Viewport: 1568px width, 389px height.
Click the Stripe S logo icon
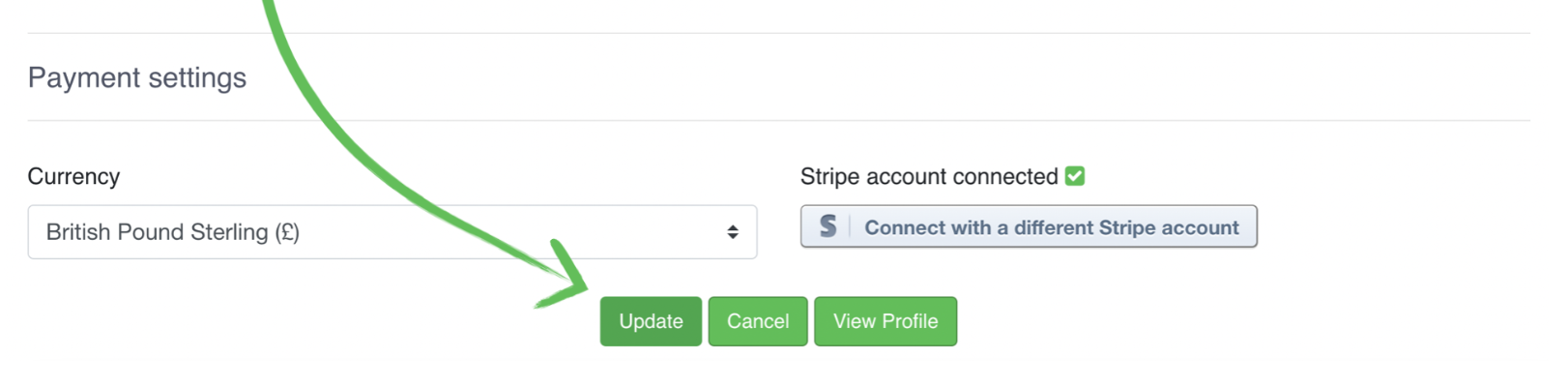point(828,226)
